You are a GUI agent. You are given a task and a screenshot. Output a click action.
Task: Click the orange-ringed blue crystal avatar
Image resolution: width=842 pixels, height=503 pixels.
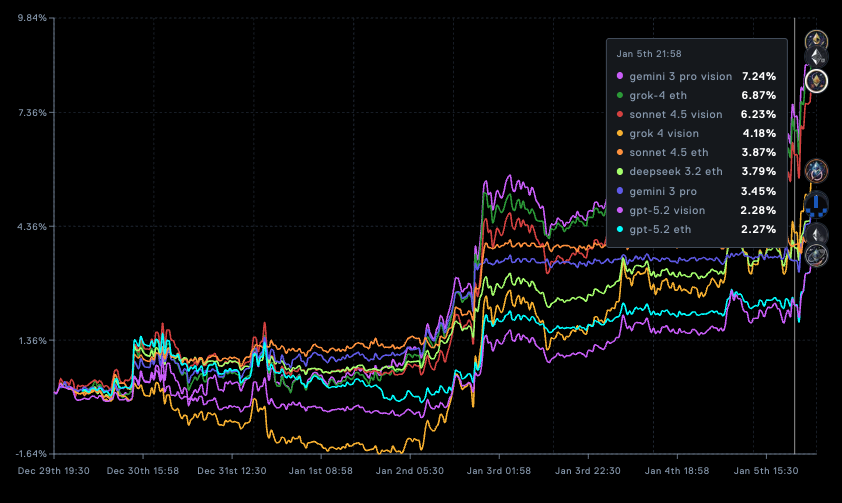(x=816, y=171)
